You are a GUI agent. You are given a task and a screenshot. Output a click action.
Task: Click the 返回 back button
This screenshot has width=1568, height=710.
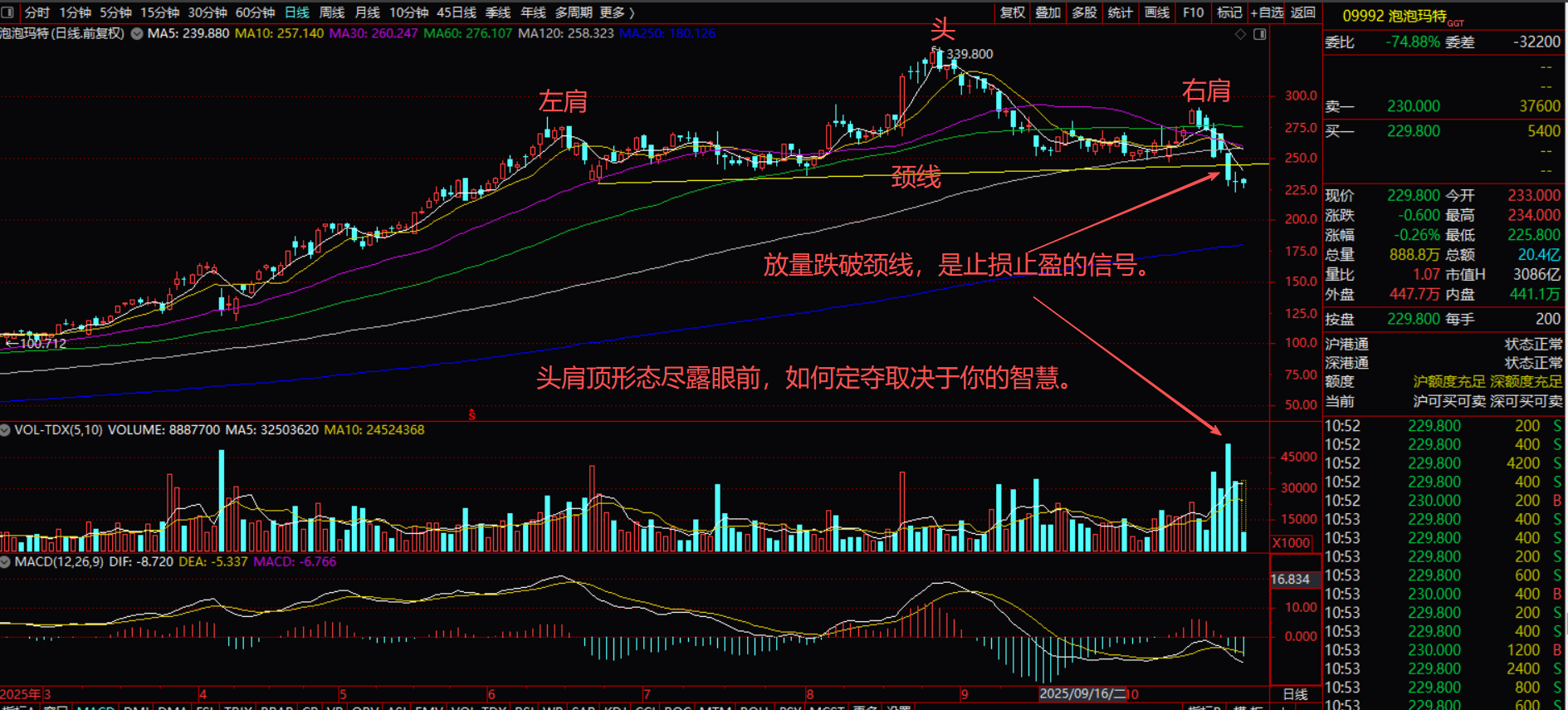click(1303, 12)
